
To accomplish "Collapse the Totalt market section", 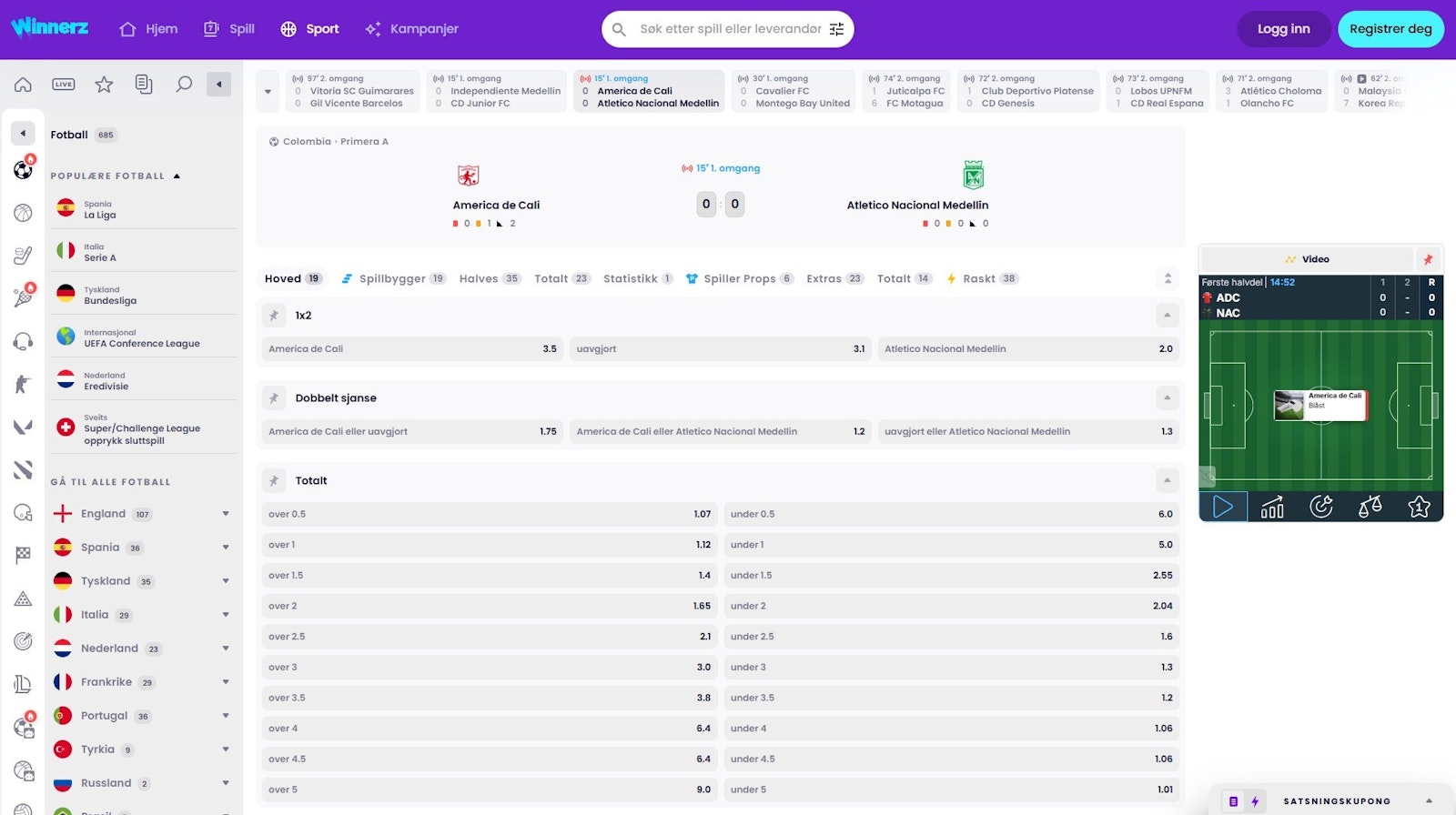I will coord(1167,480).
